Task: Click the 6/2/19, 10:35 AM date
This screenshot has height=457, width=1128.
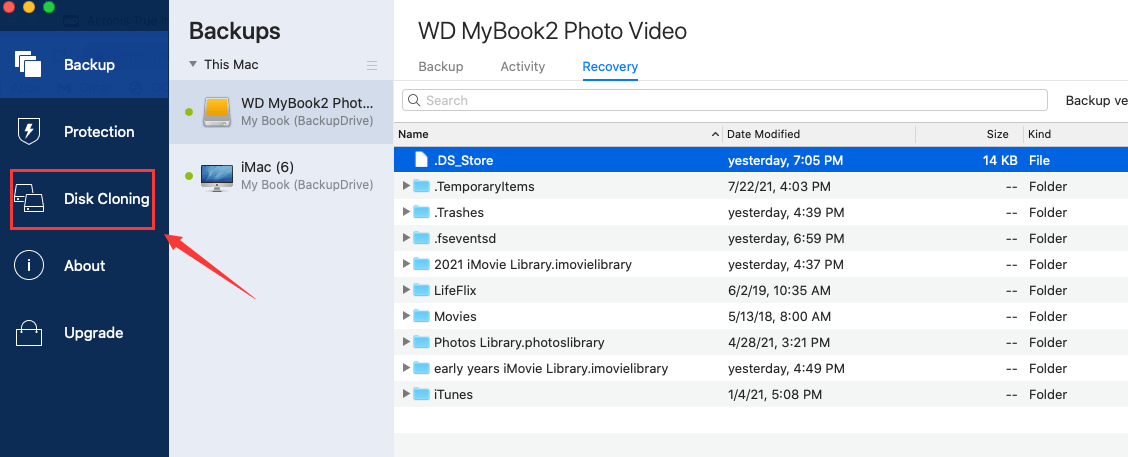Action: click(779, 291)
